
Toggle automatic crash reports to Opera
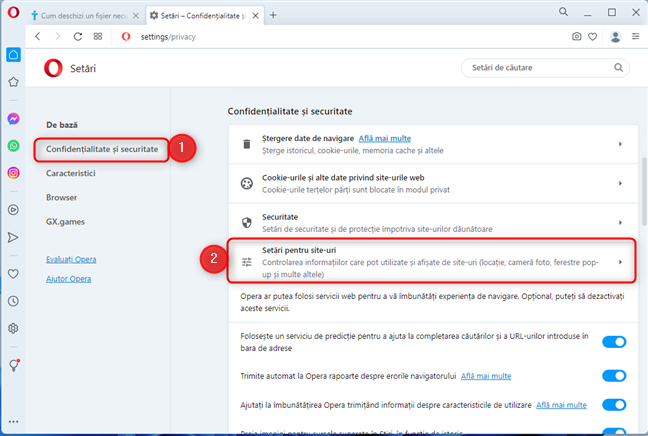pos(614,376)
